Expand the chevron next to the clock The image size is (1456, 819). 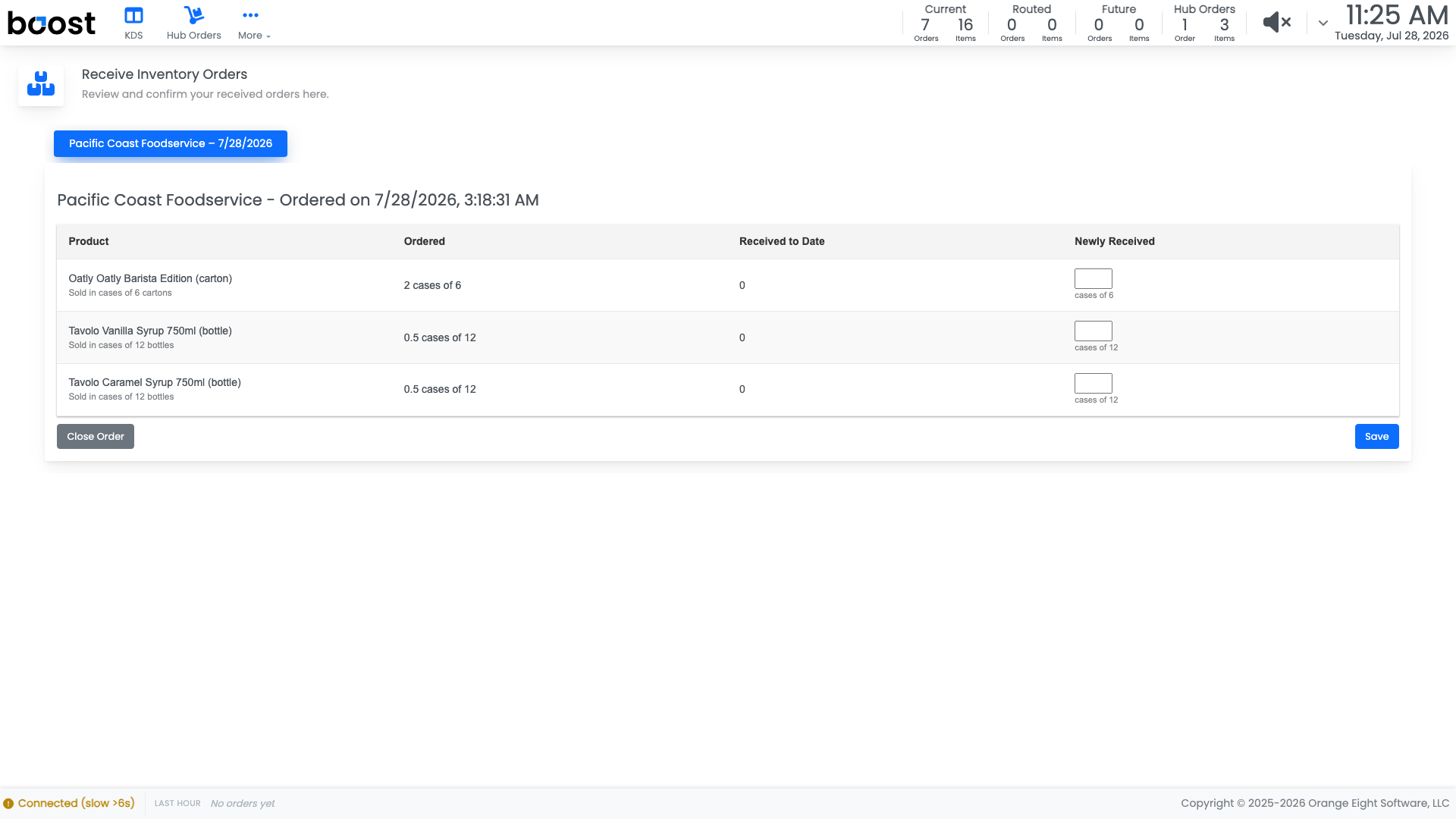(x=1323, y=23)
